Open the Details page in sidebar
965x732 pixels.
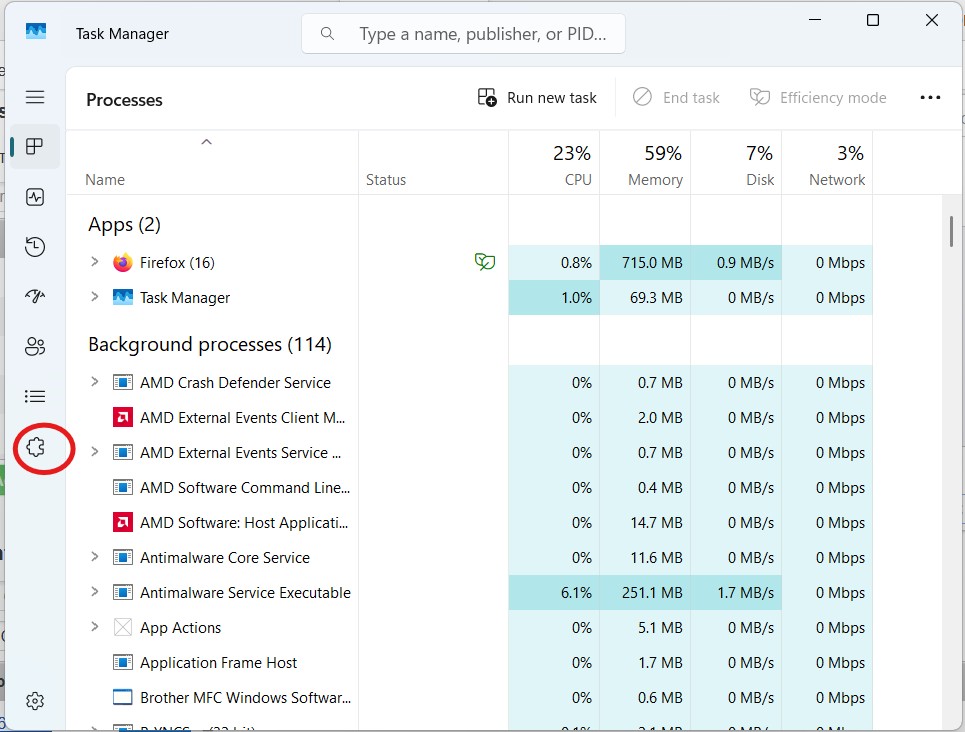pyautogui.click(x=35, y=397)
